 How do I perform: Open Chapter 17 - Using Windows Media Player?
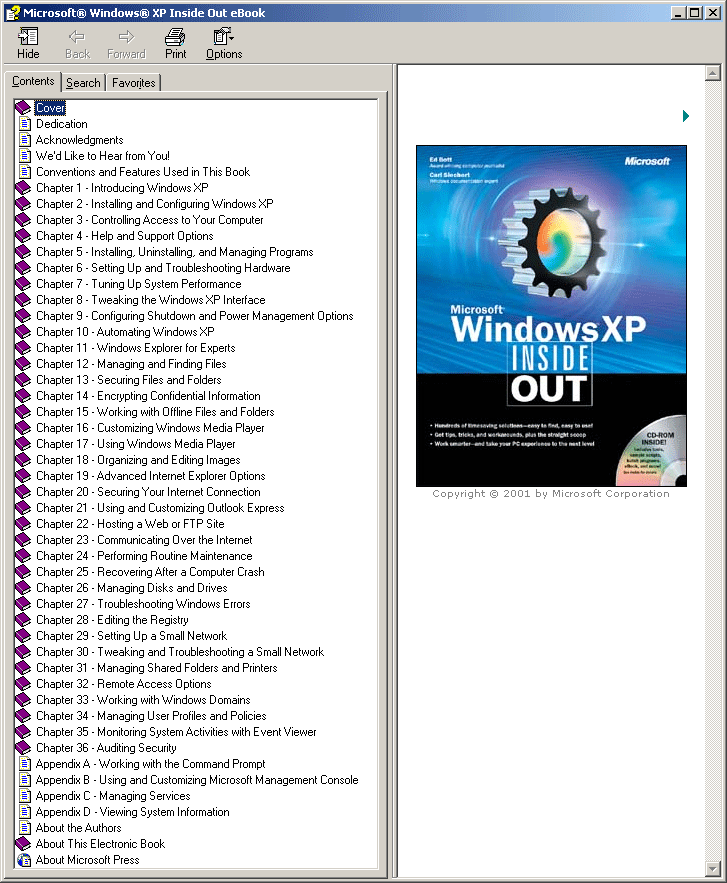click(x=136, y=444)
